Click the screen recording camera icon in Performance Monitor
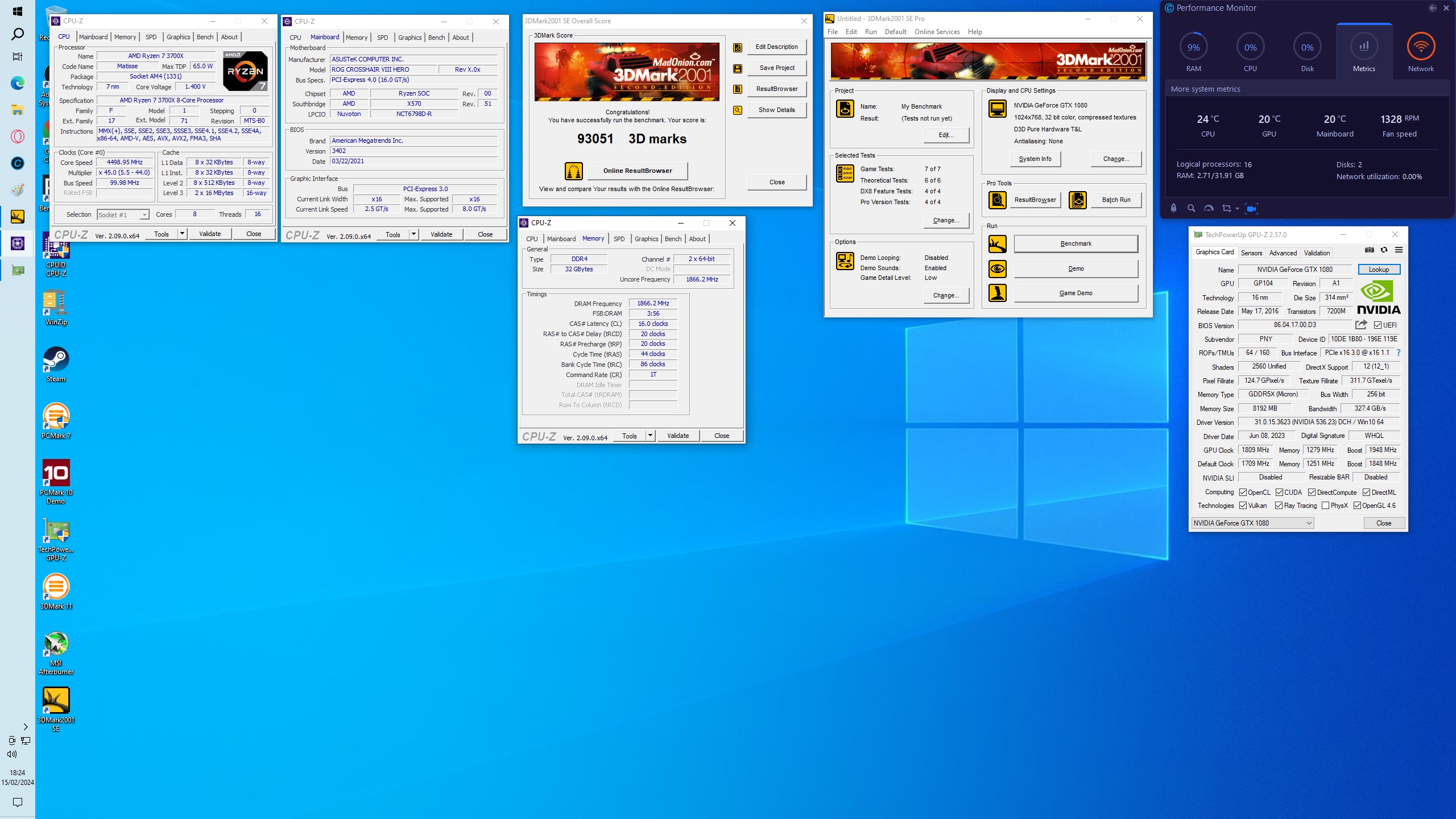This screenshot has width=1456, height=819. coord(1251,209)
